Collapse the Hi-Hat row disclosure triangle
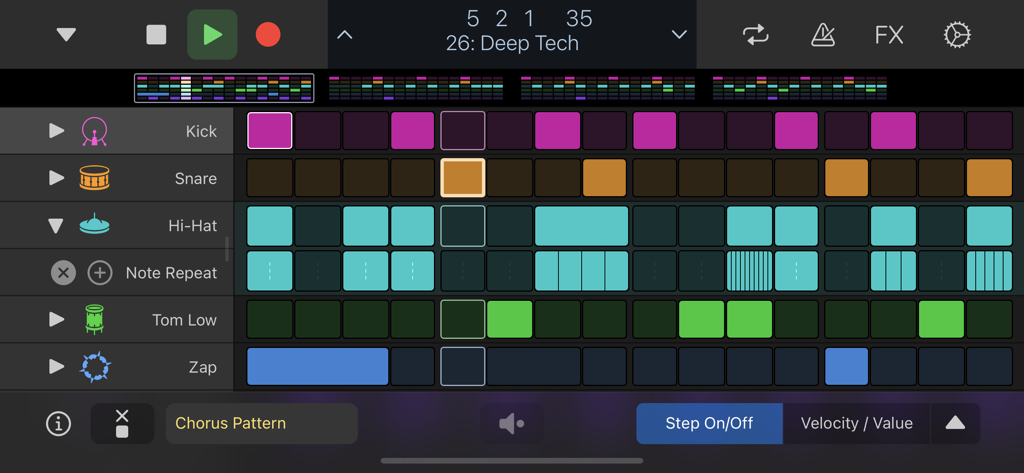 (x=56, y=226)
